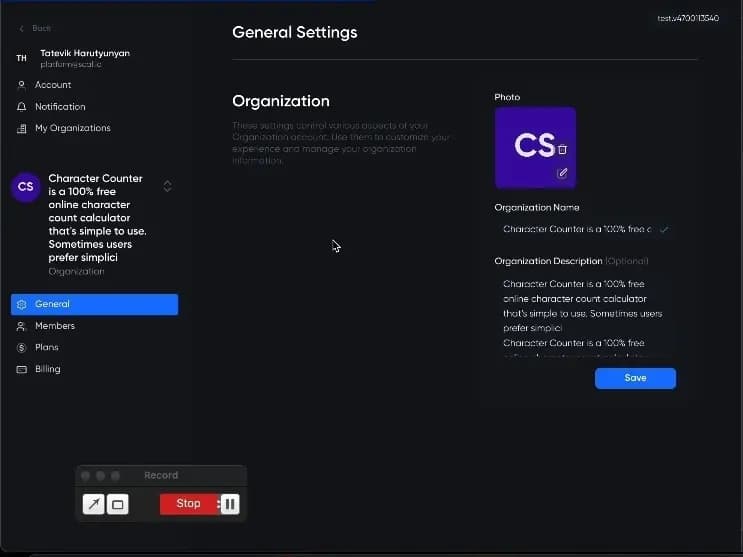Expand the organization switcher chevrons

167,186
